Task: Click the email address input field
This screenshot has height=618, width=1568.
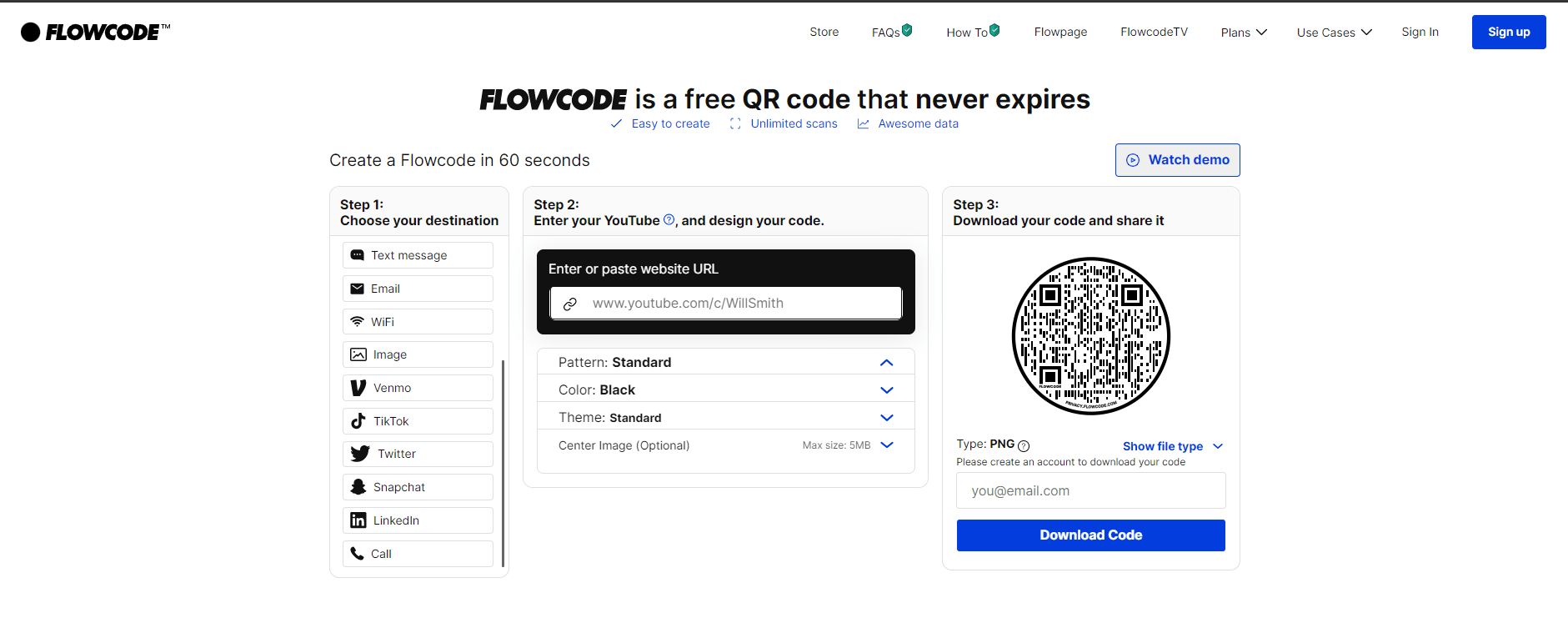Action: click(1090, 490)
